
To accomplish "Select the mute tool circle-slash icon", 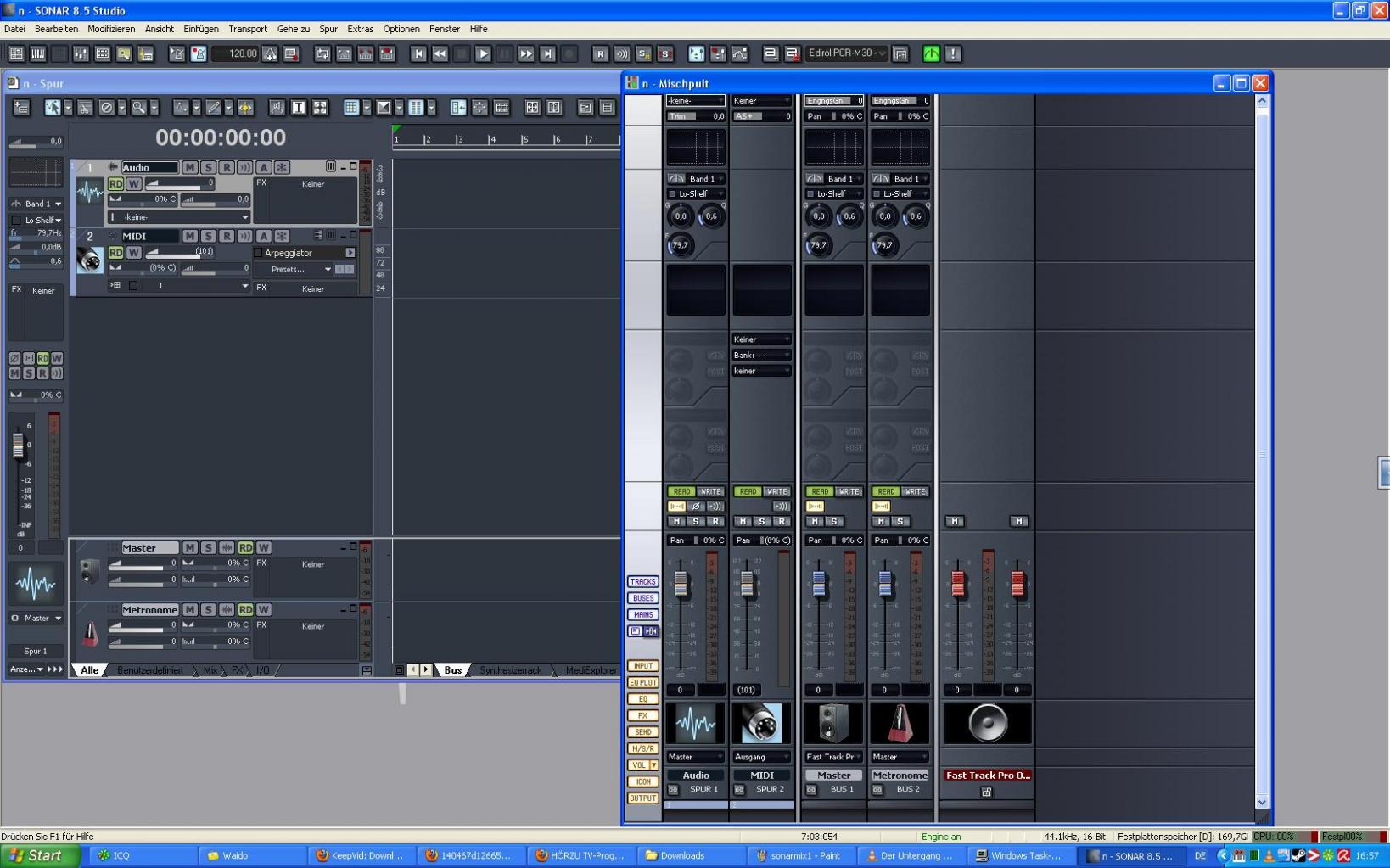I will click(x=106, y=108).
